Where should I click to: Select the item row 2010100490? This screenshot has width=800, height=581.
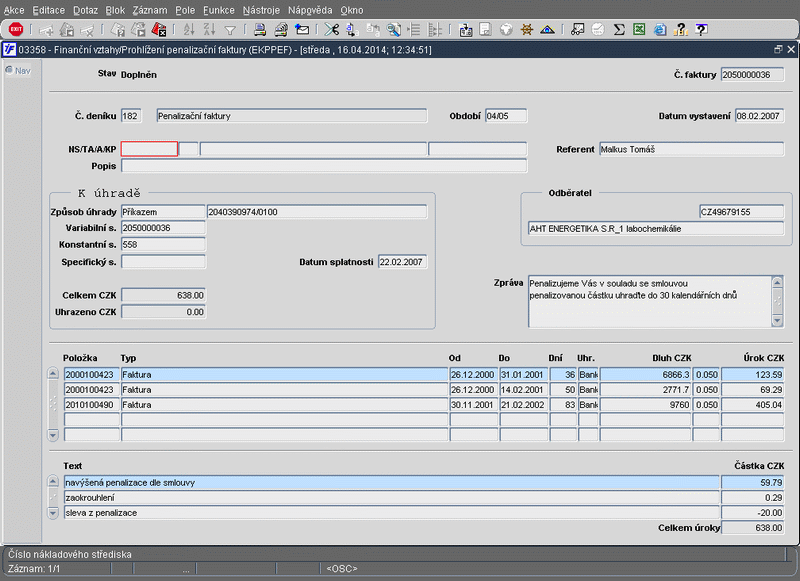coord(91,404)
